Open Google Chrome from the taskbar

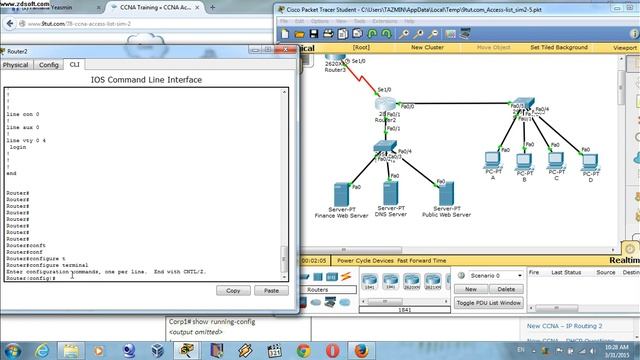click(x=303, y=351)
